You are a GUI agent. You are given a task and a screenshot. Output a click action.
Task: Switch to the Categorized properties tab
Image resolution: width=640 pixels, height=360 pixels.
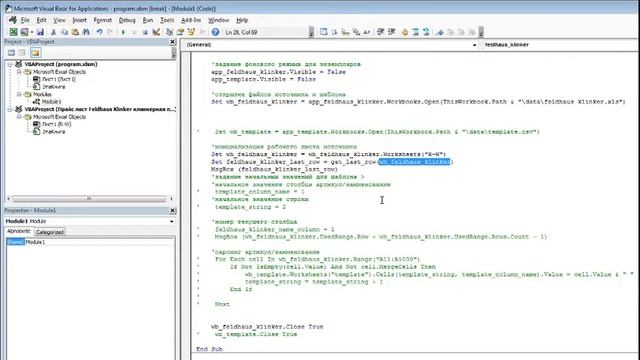[49, 232]
